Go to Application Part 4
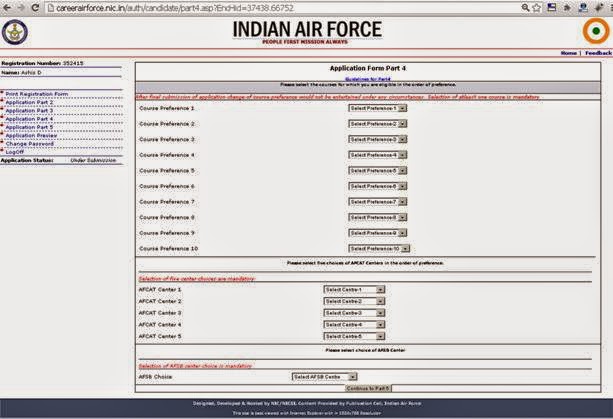Viewport: 613px width, 419px height. tap(29, 119)
